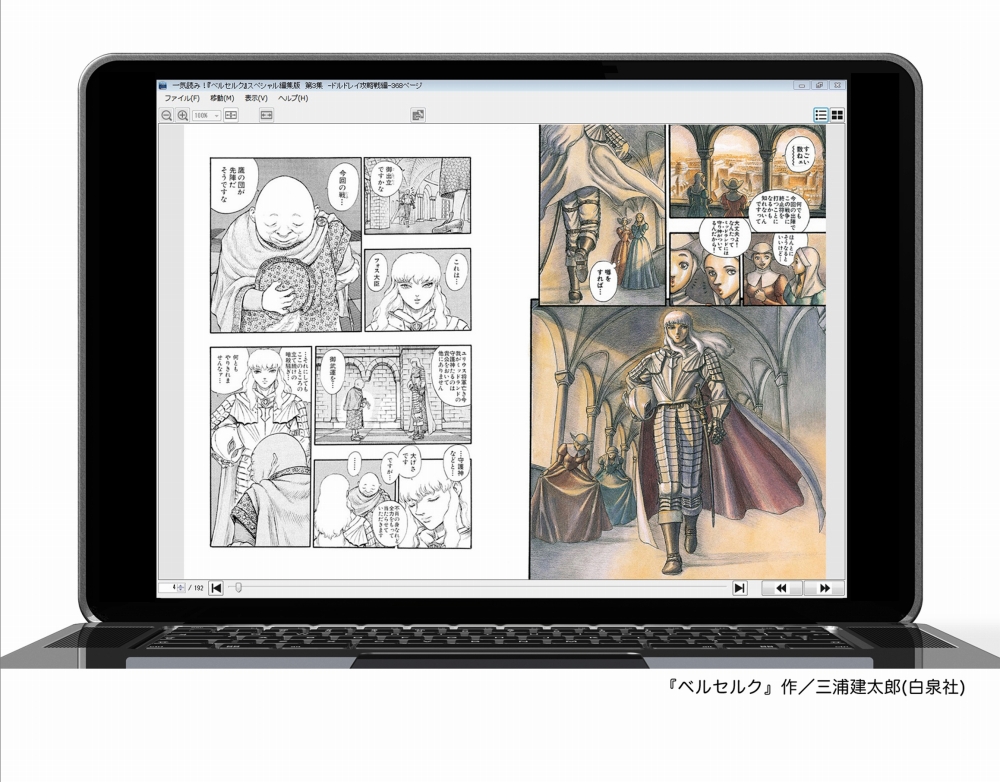Jump to the first page button

pos(216,588)
